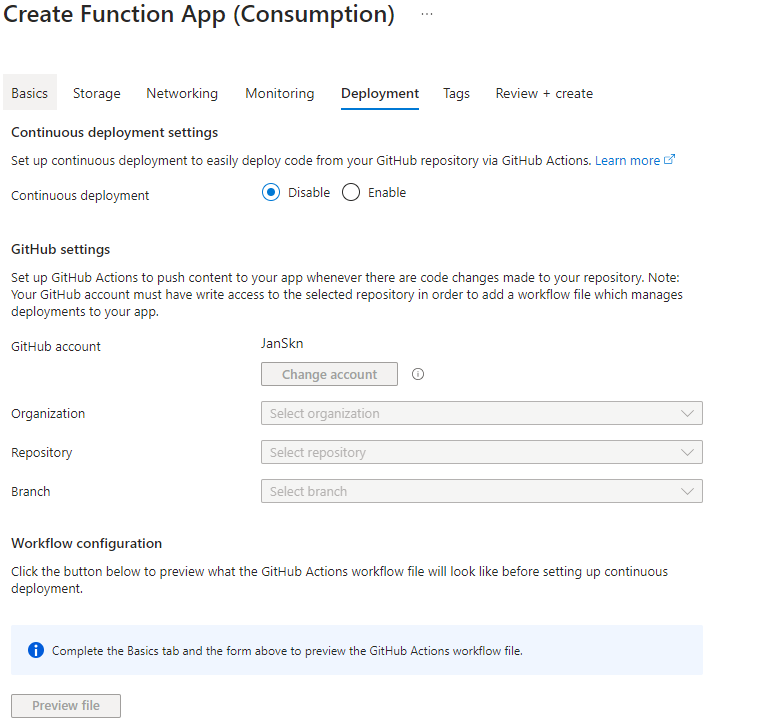The height and width of the screenshot is (727, 762).
Task: Select the Deployment tab
Action: click(x=380, y=93)
